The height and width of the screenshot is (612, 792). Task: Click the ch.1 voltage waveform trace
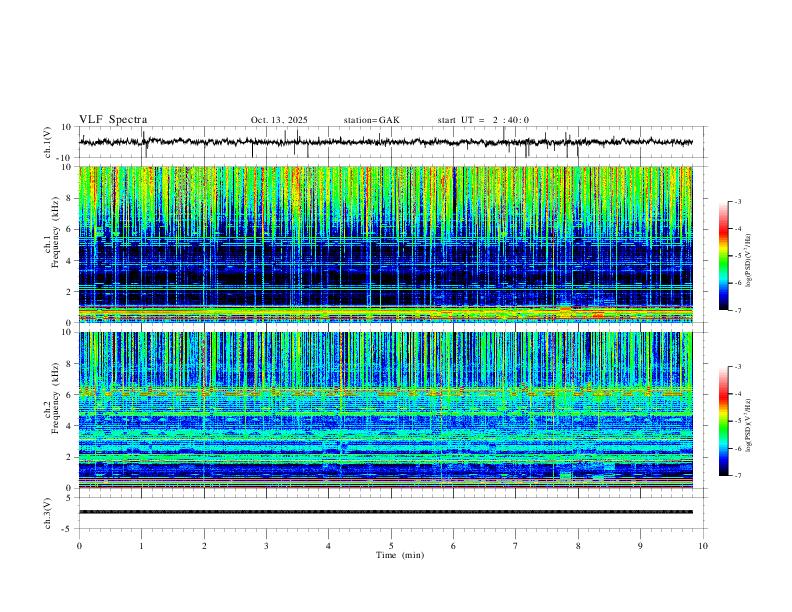click(385, 142)
